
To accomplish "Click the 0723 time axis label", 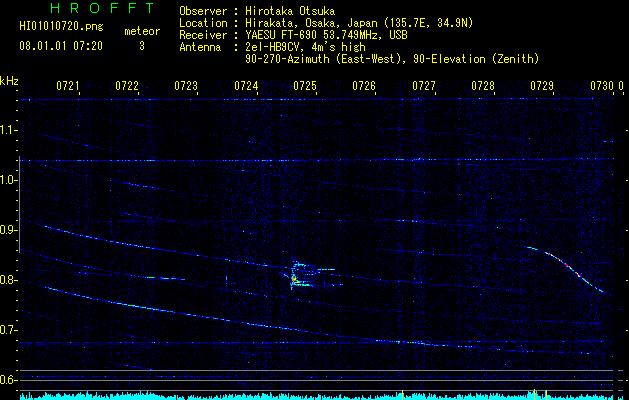I will (186, 85).
